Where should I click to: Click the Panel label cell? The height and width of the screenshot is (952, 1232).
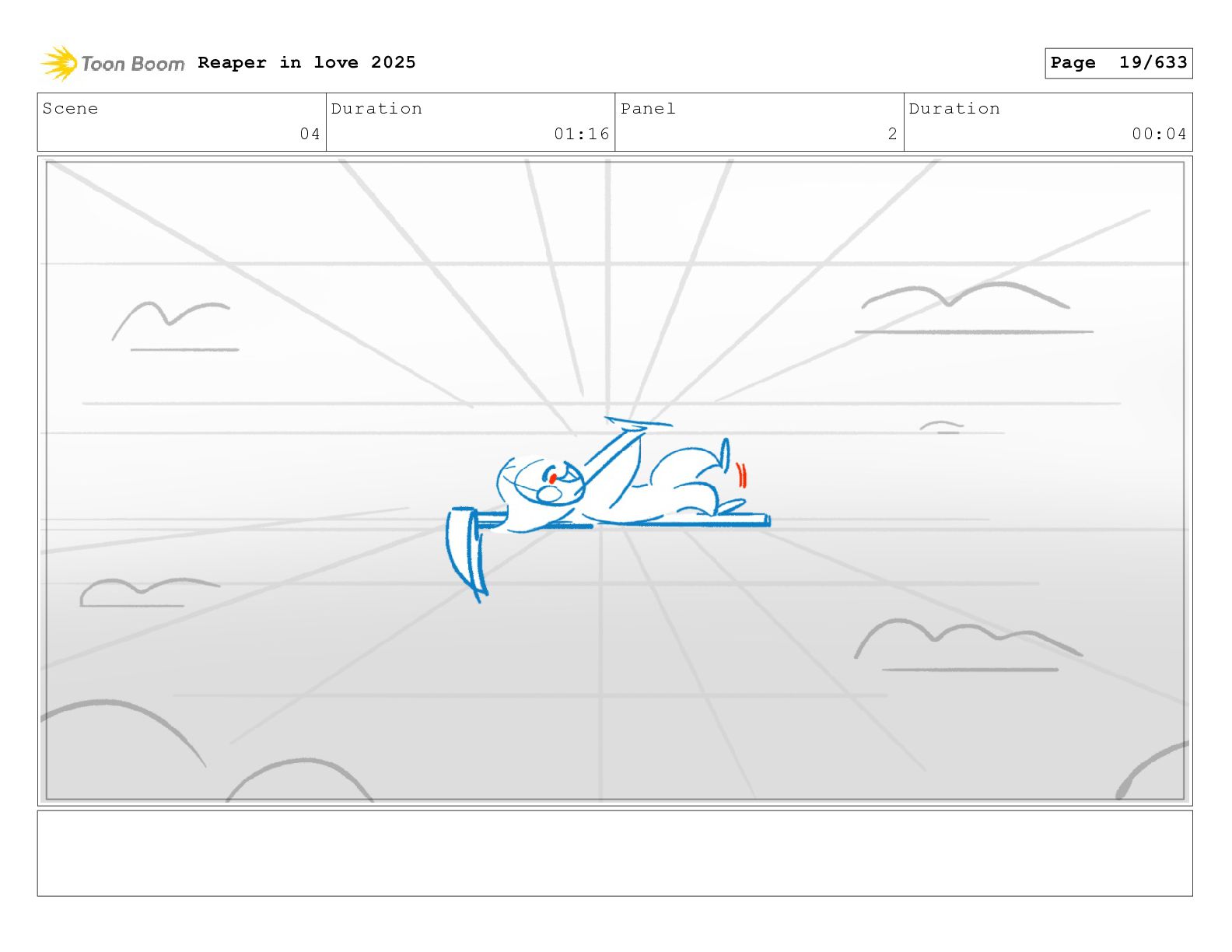[x=759, y=122]
